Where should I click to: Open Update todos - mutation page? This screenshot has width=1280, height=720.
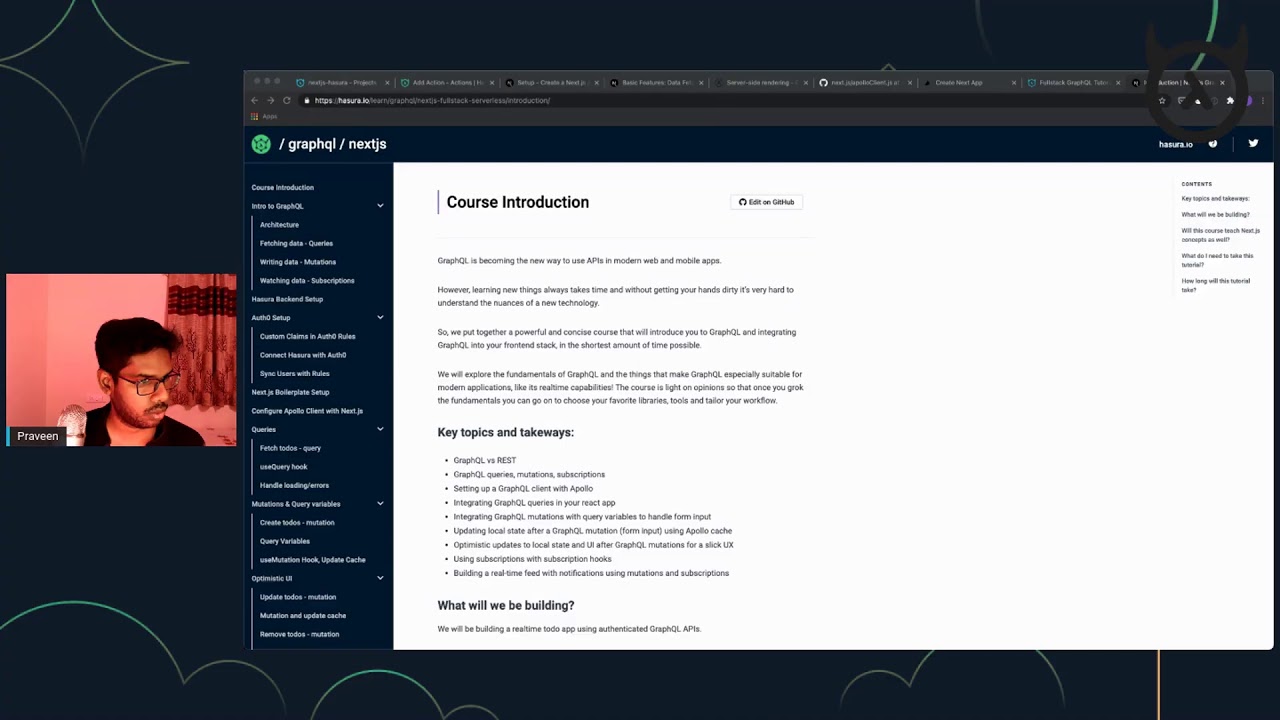[x=298, y=597]
